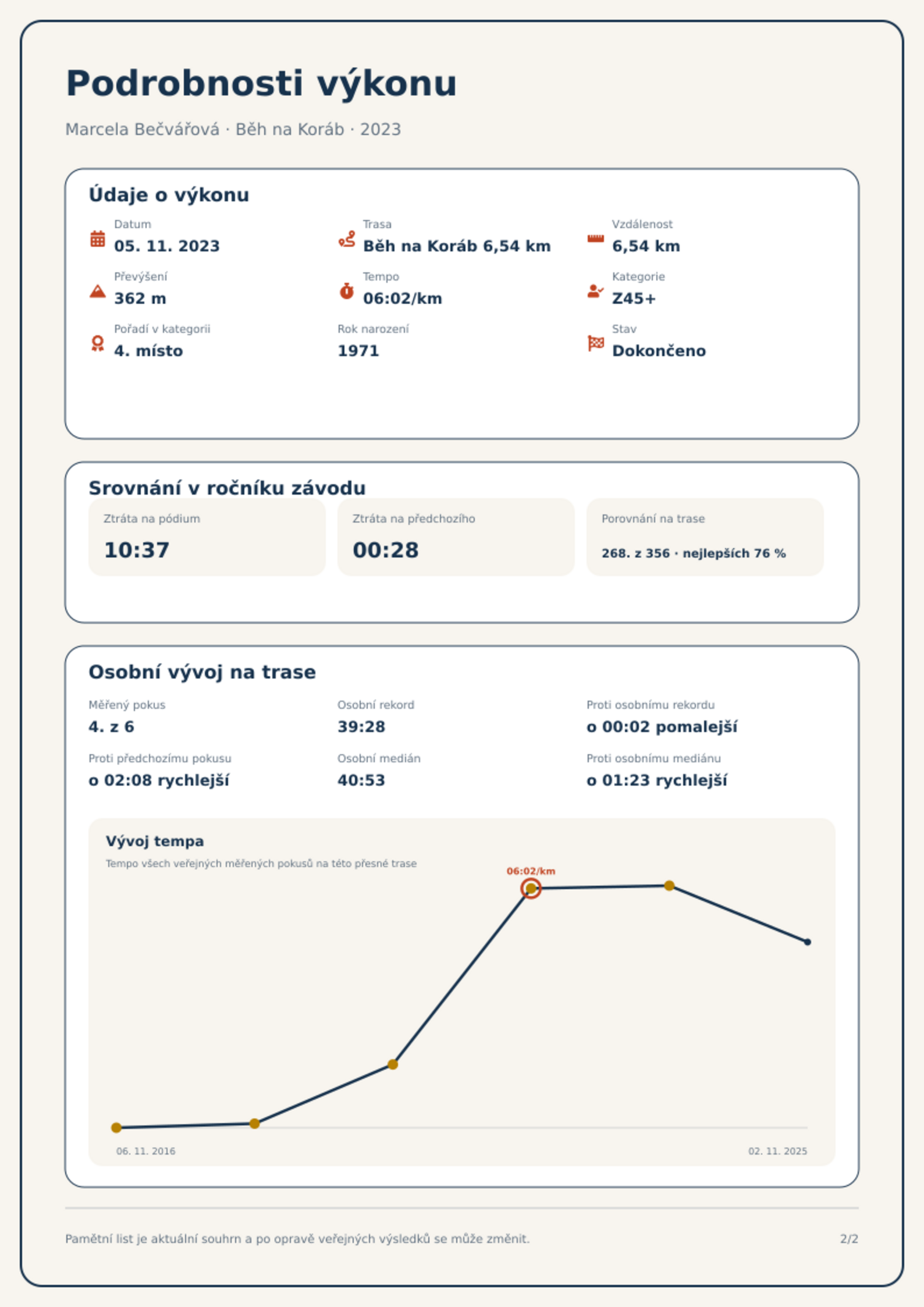
Task: Click the Osobní rekord value 39:28
Action: (361, 727)
